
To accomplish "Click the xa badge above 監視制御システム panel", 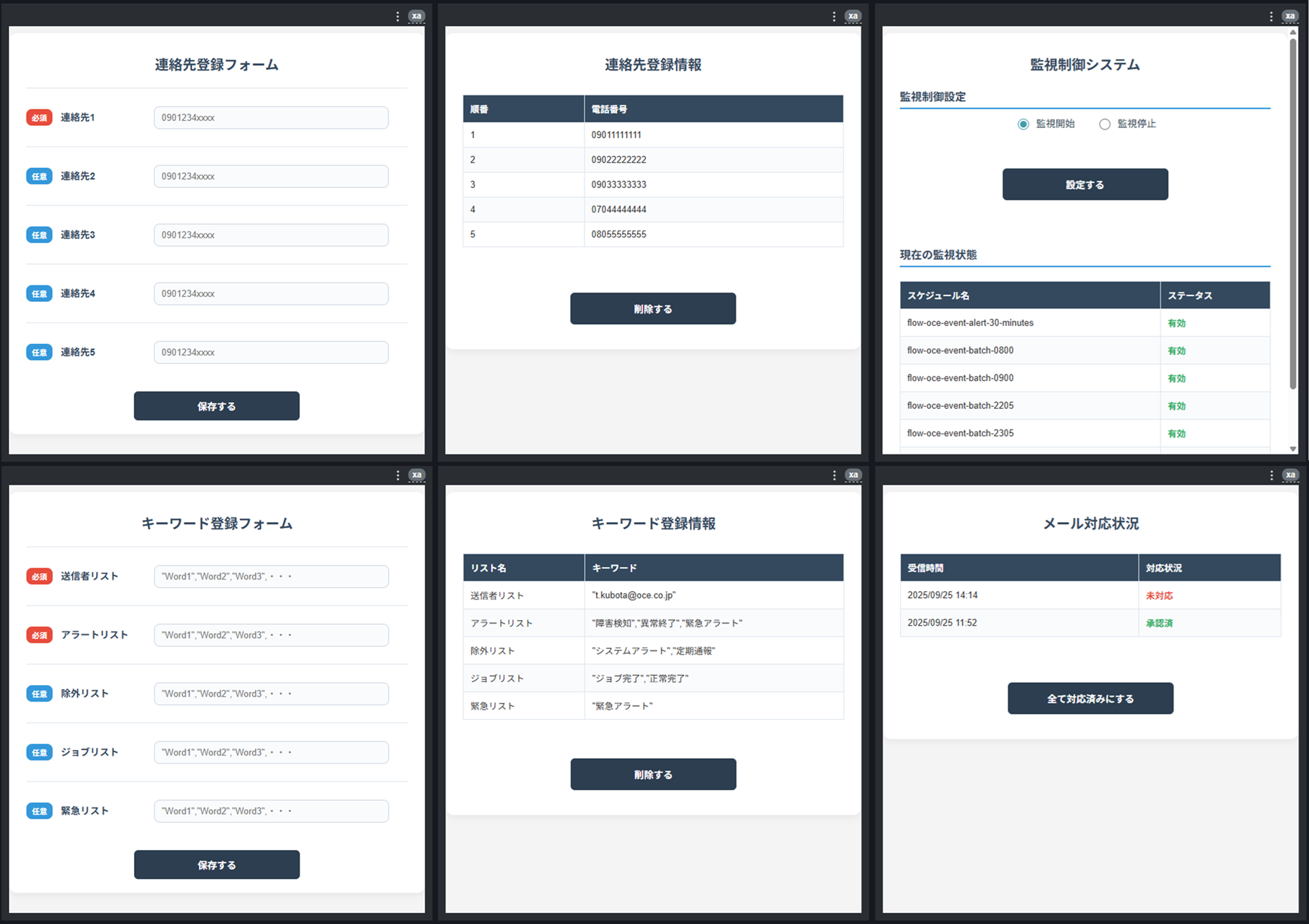I will 1290,17.
